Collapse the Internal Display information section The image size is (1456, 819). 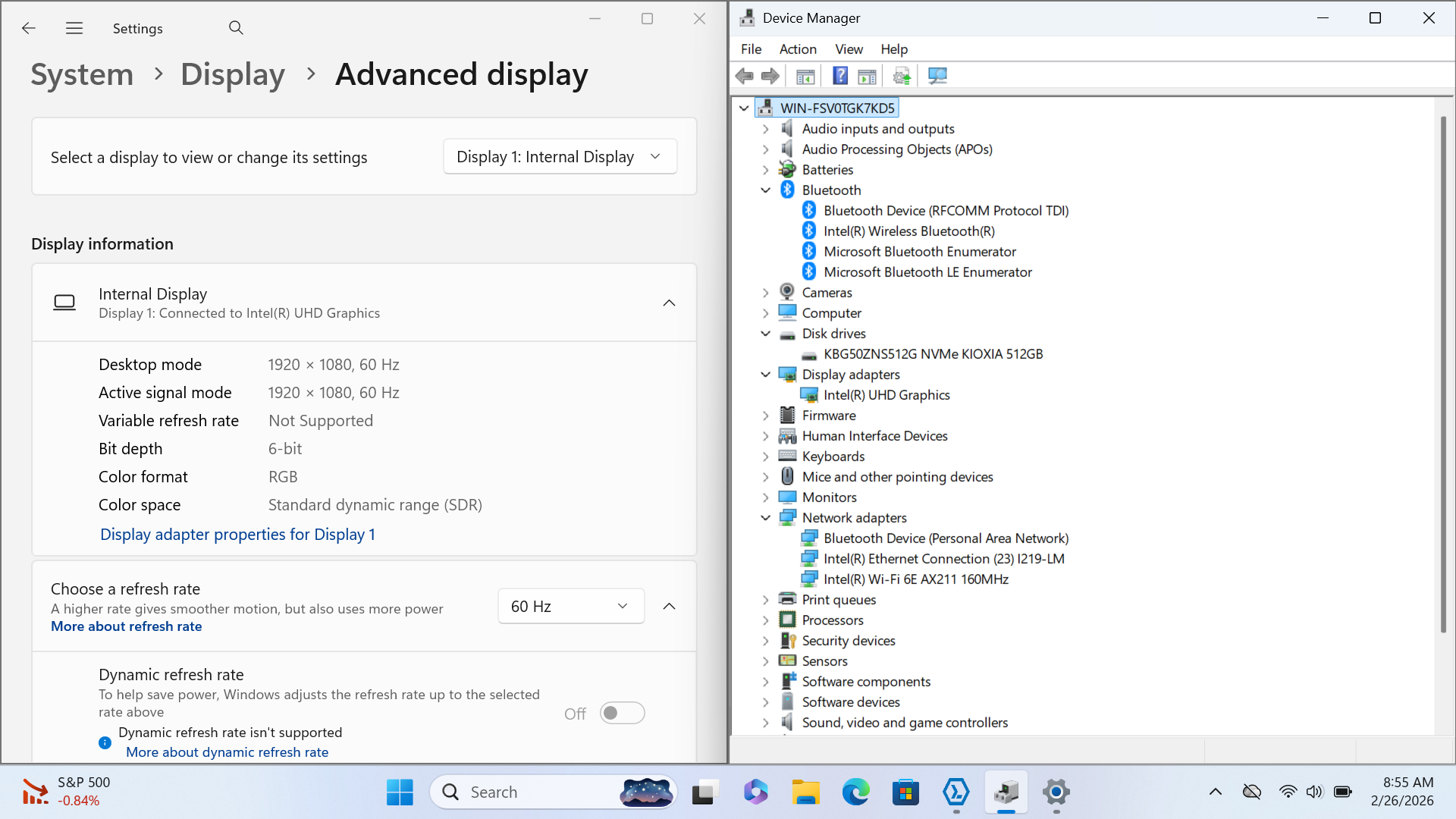click(669, 303)
